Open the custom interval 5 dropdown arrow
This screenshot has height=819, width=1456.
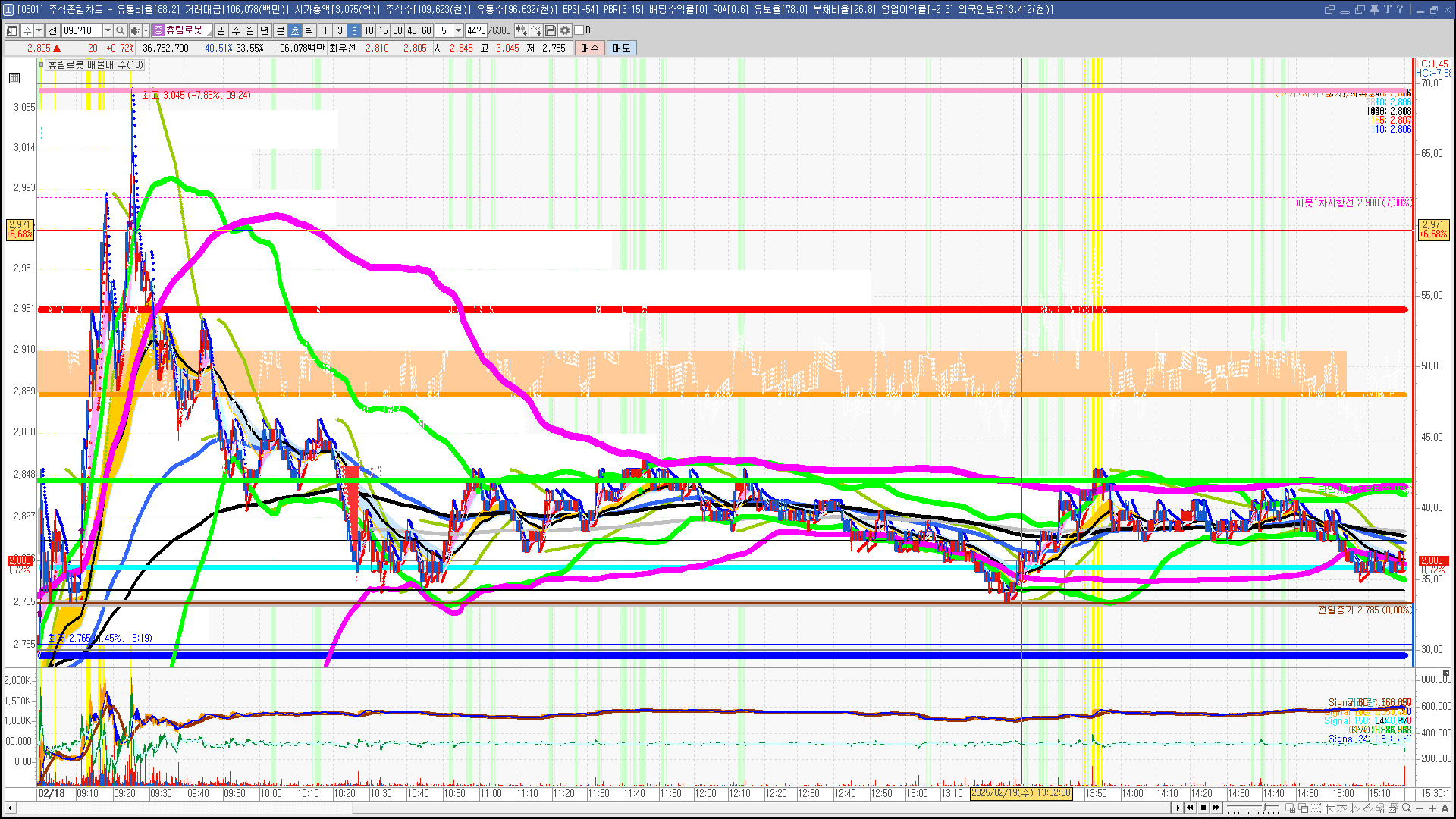pos(458,30)
